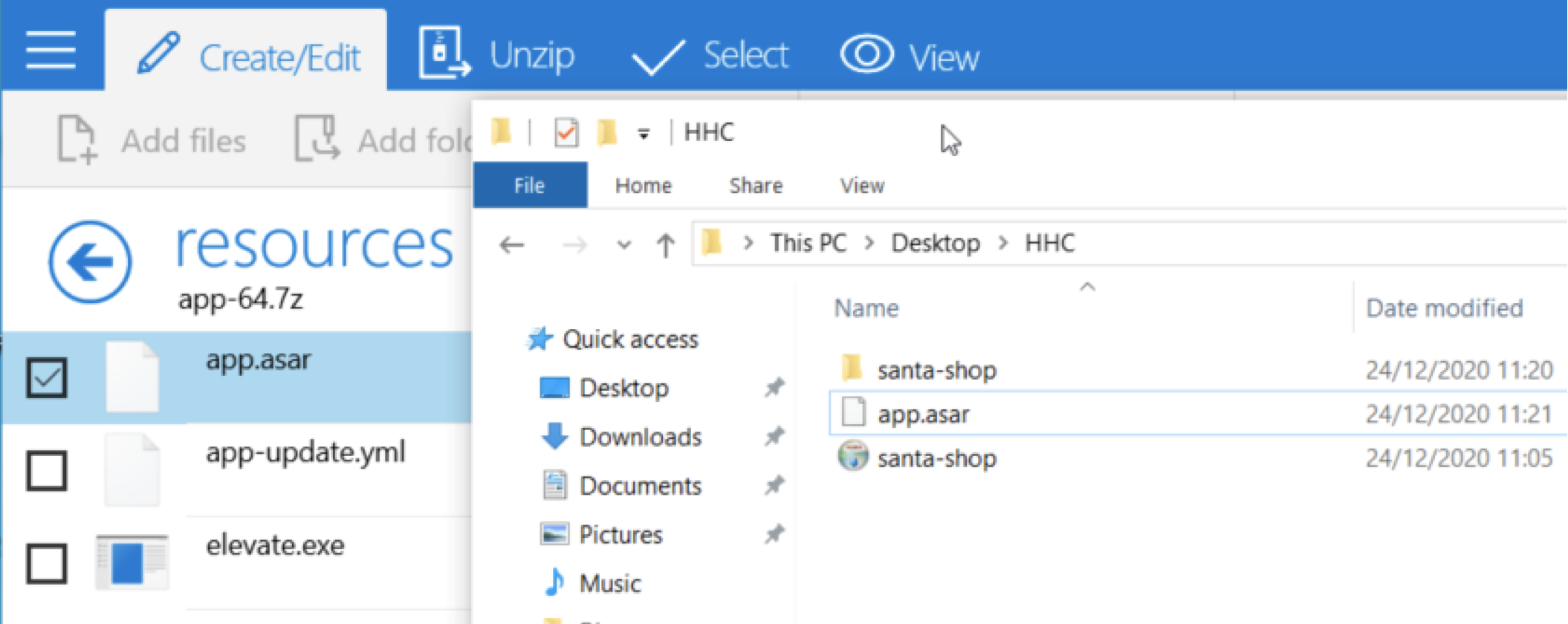
Task: Expand the Quick Access Toolbar customize dropdown
Action: coord(644,134)
